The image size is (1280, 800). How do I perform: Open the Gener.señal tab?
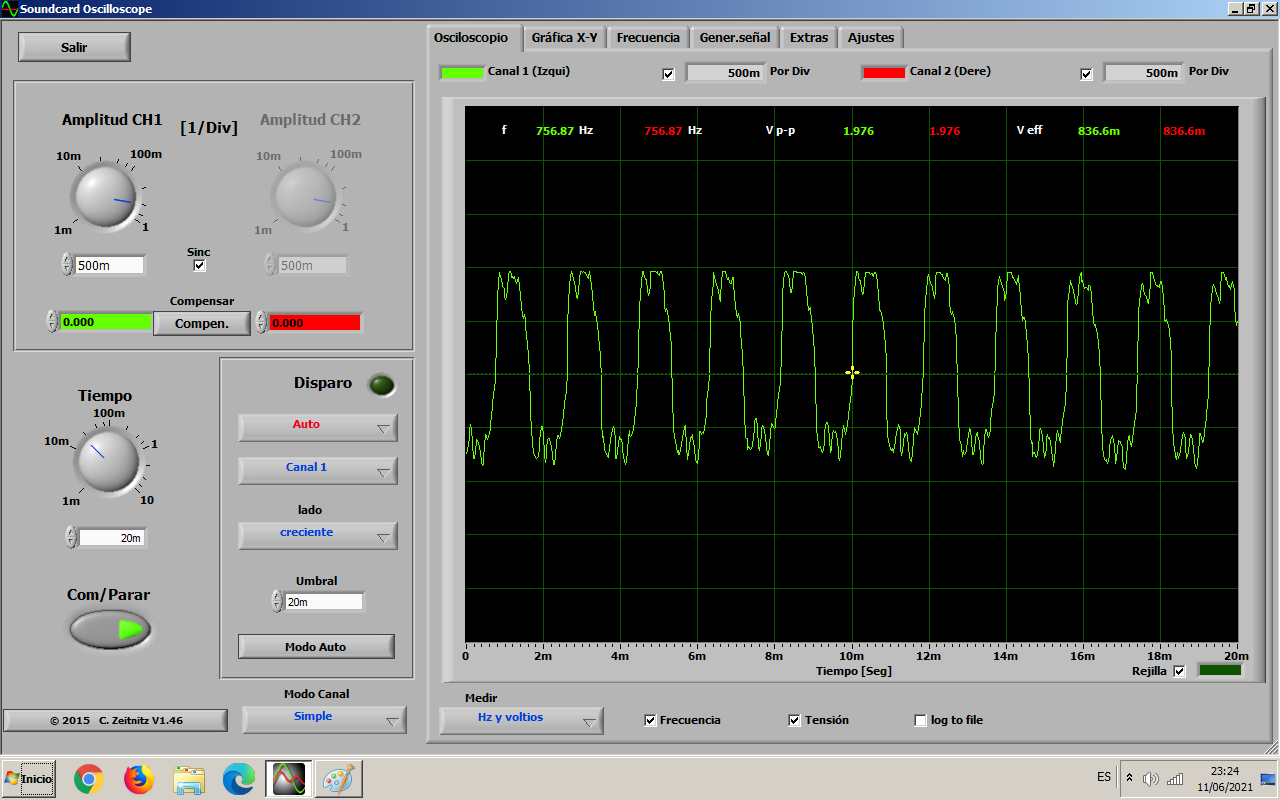tap(735, 38)
